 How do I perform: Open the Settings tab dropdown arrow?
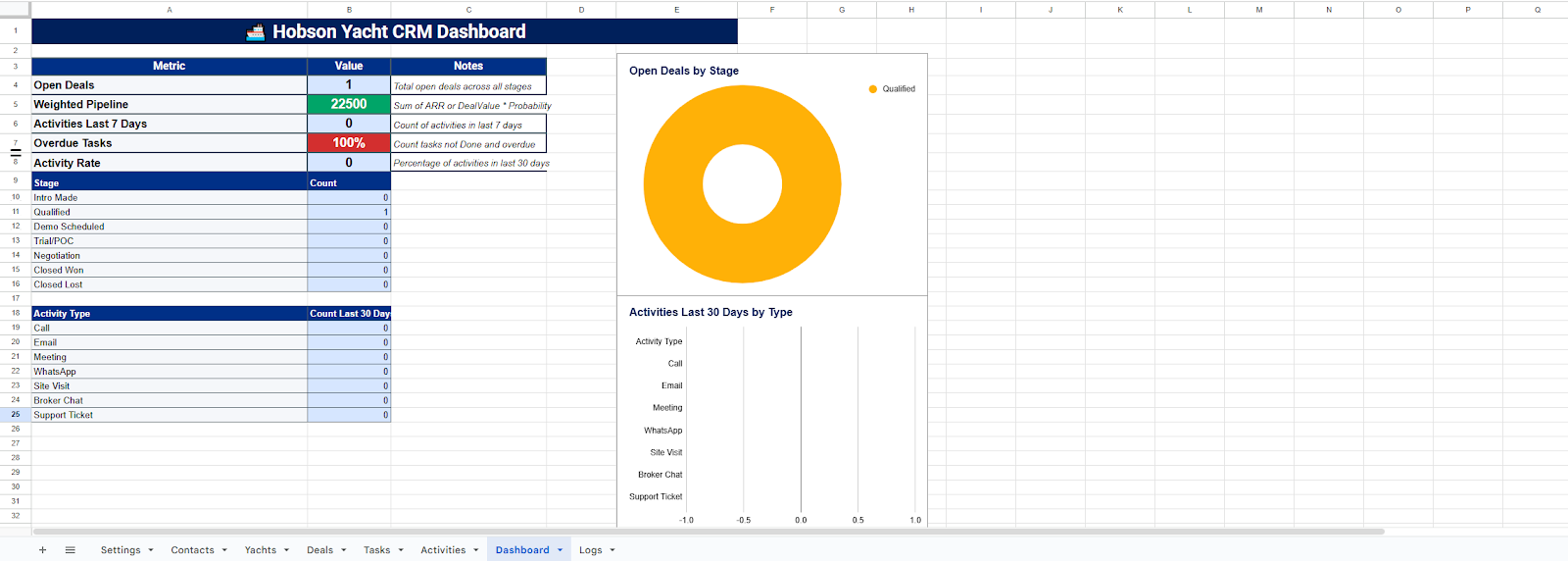pos(151,550)
